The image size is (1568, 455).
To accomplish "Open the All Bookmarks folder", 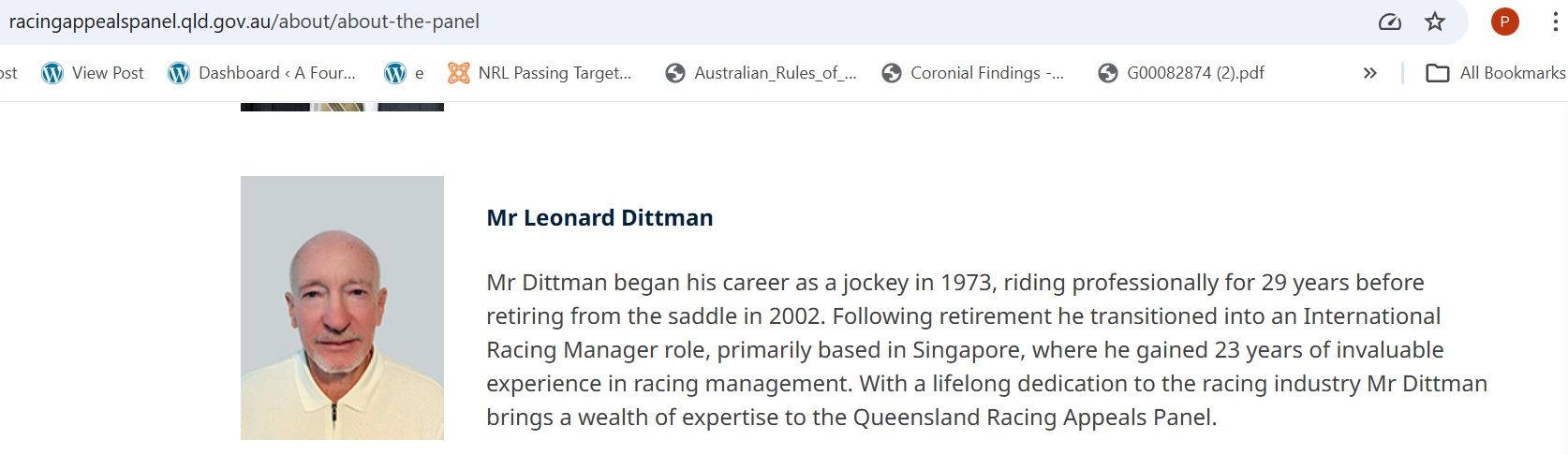I will tap(1496, 73).
